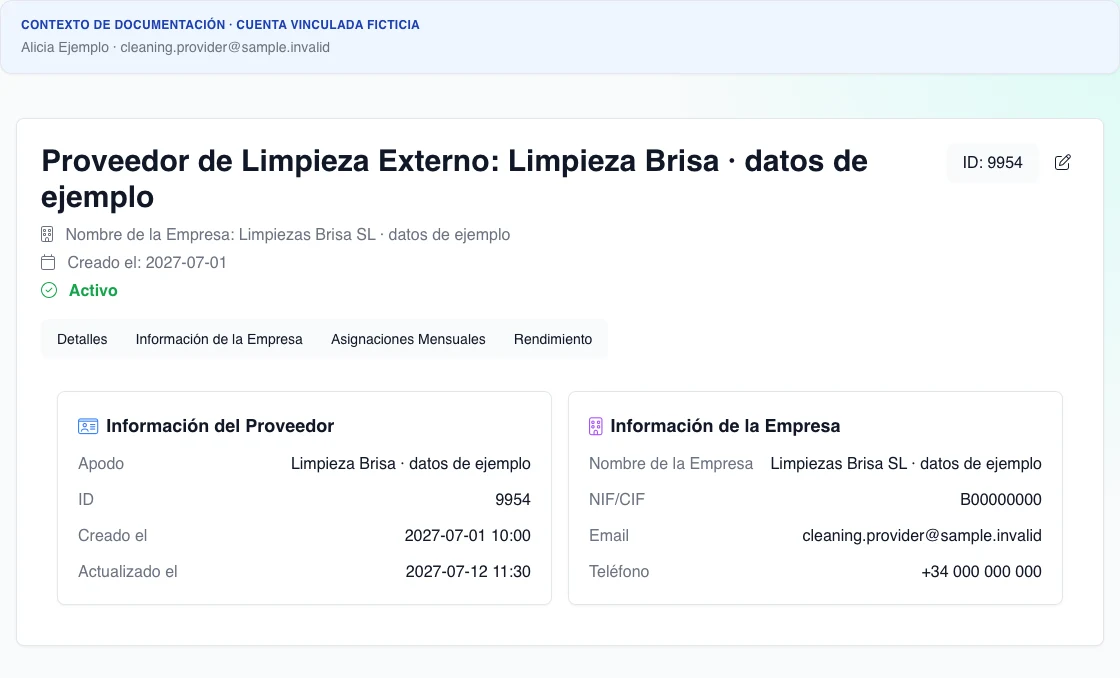Screen dimensions: 1120x678
Task: Click the Proveedor de Limpieza Externo page title
Action: pyautogui.click(x=454, y=179)
